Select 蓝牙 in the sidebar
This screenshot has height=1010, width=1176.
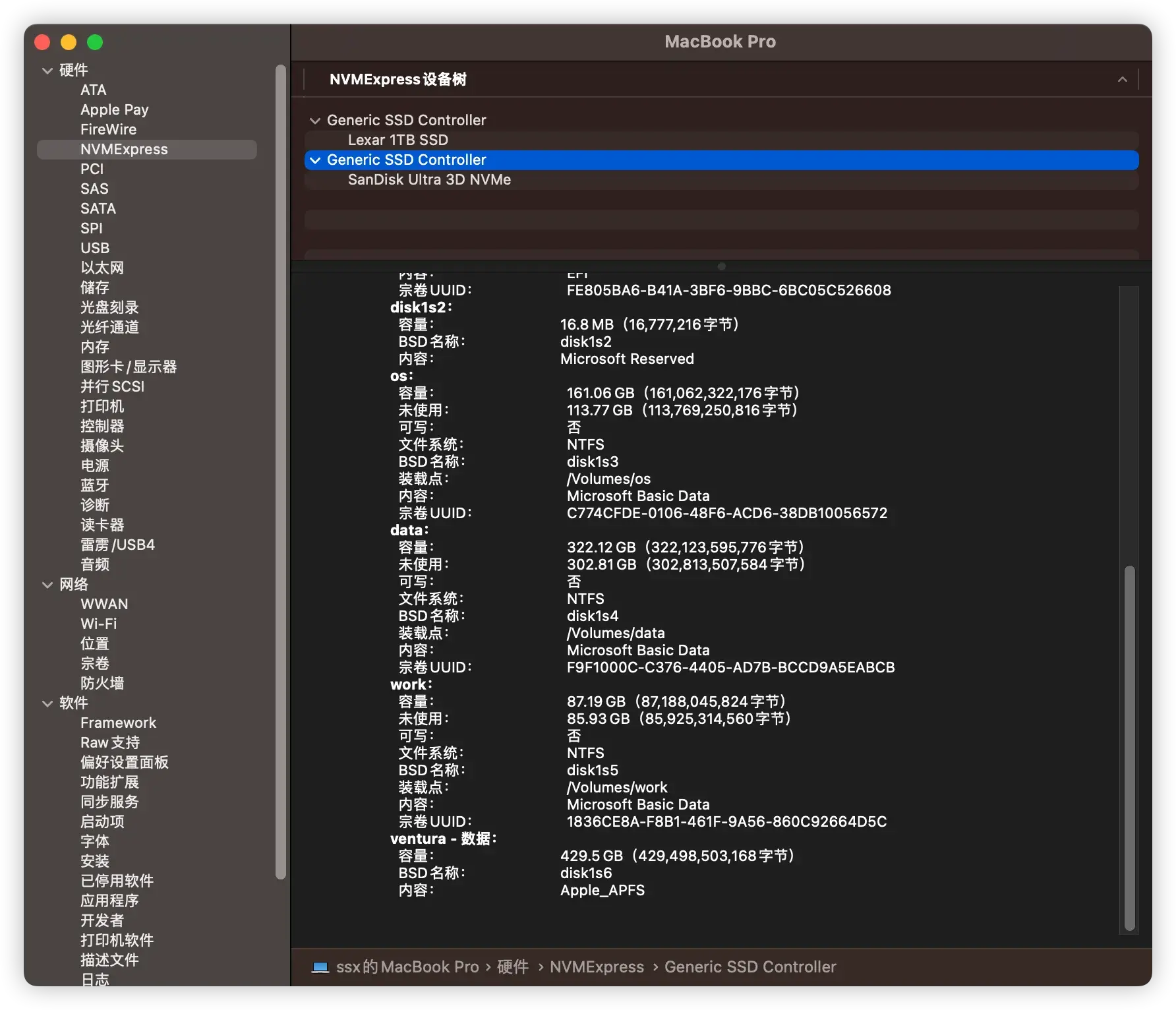click(x=95, y=486)
